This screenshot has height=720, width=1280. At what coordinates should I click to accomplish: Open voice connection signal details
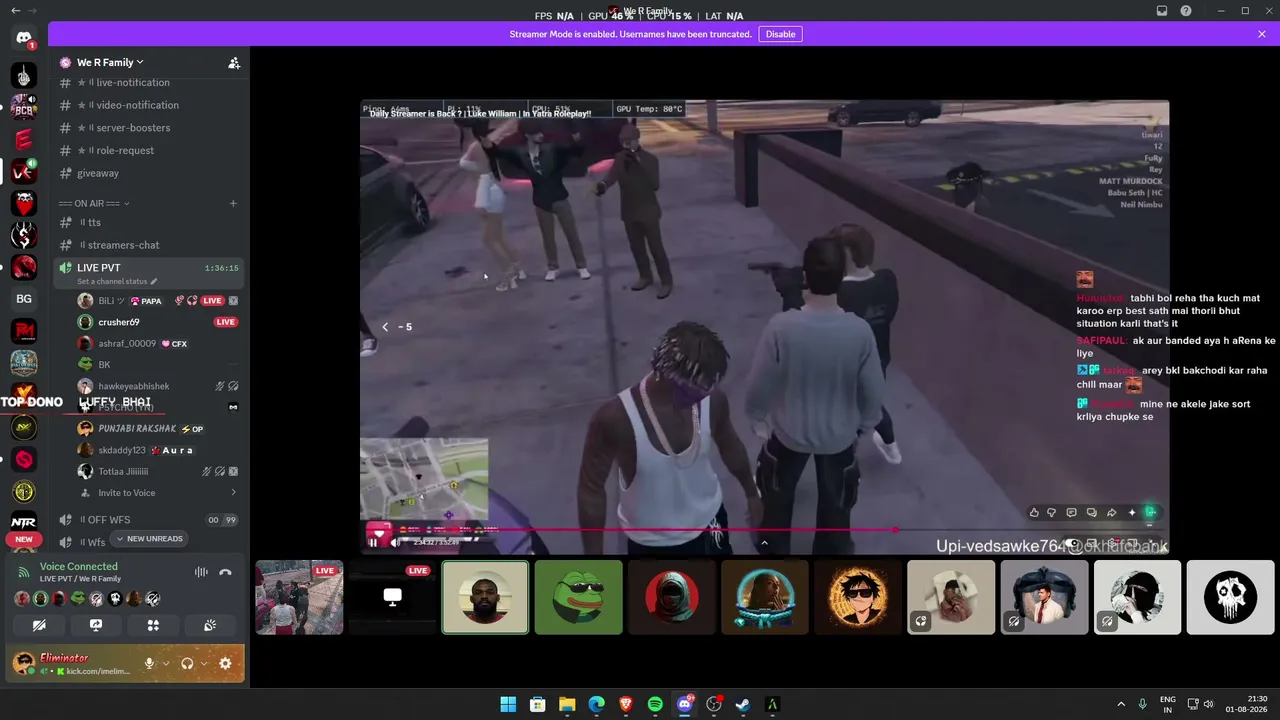tap(24, 572)
